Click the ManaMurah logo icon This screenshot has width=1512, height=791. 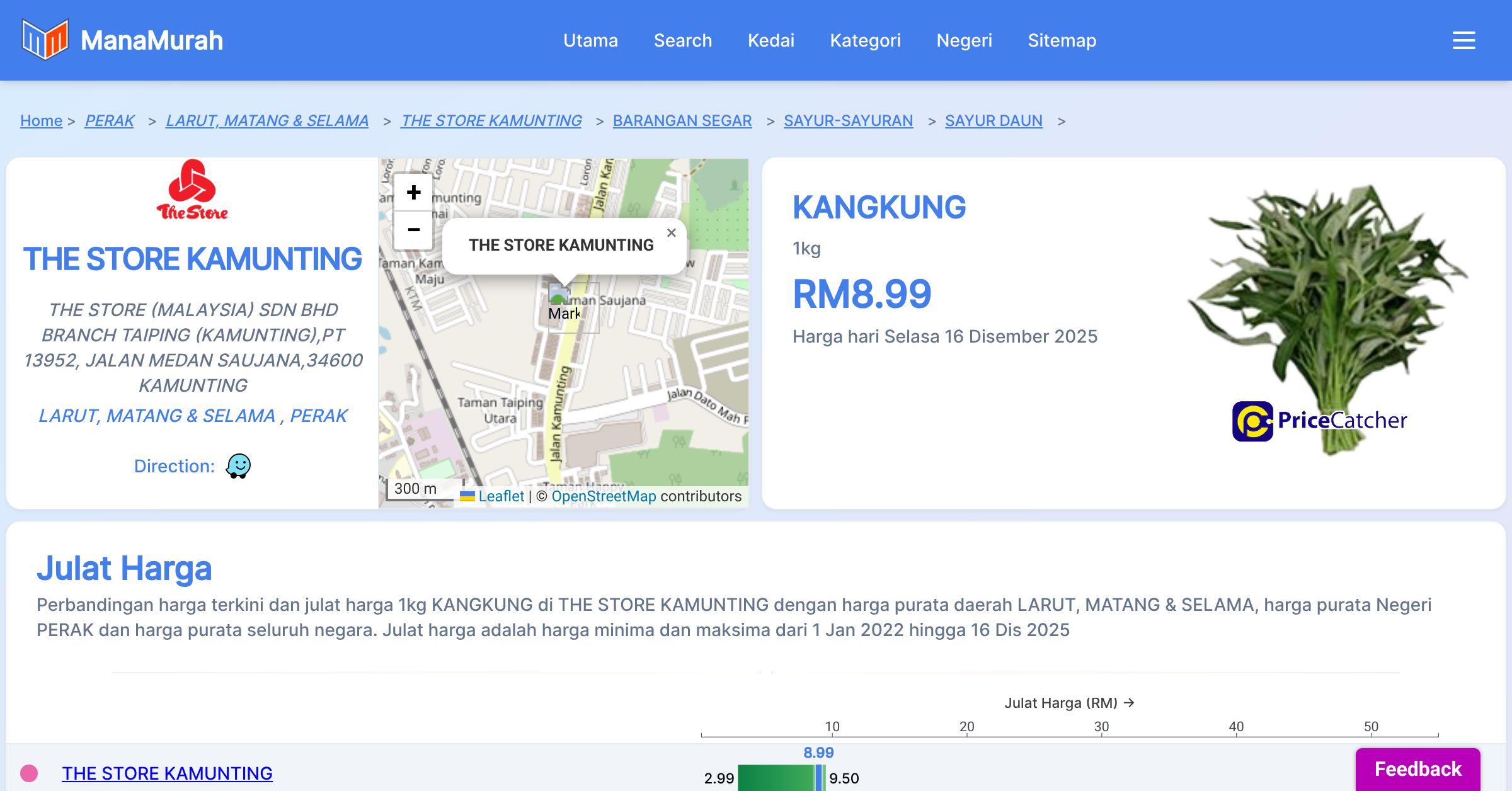click(44, 40)
